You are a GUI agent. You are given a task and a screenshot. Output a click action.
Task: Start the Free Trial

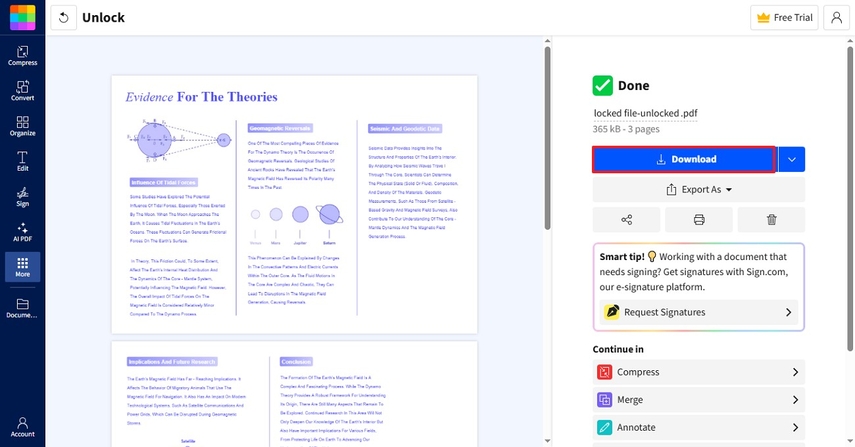click(784, 17)
